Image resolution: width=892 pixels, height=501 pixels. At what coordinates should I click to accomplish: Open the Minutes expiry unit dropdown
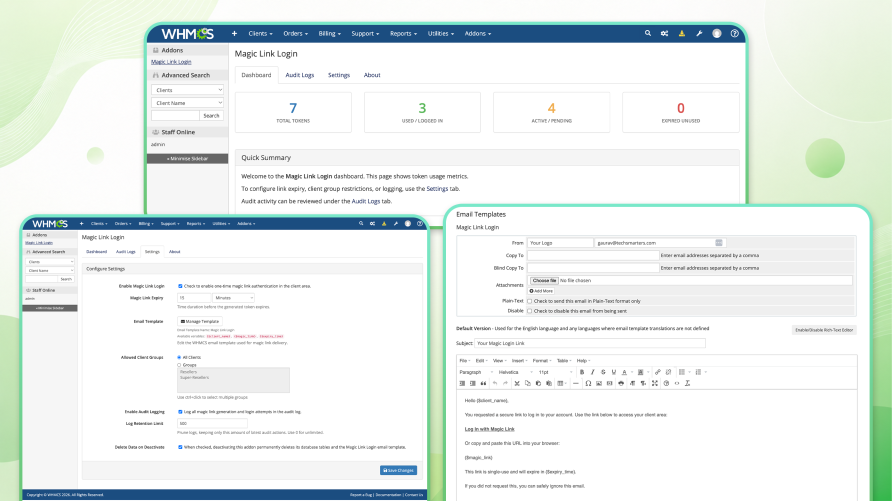233,297
